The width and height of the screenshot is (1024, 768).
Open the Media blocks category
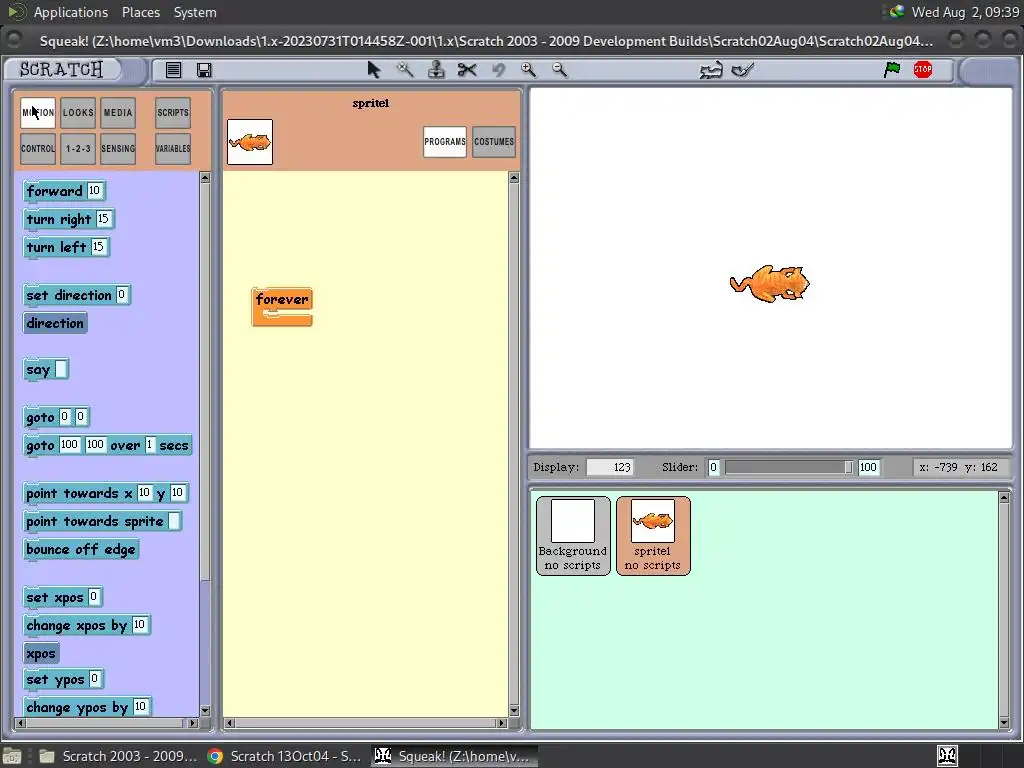click(x=118, y=112)
